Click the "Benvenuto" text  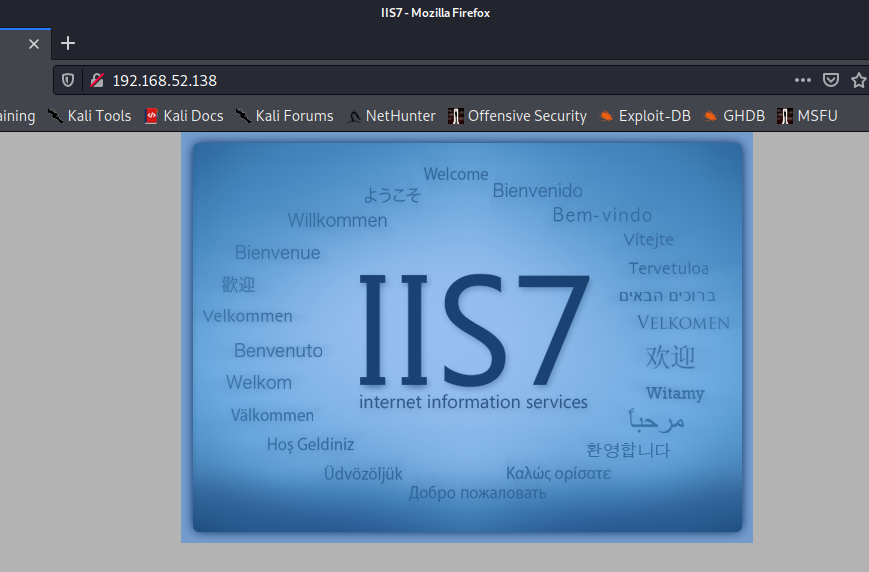point(278,350)
